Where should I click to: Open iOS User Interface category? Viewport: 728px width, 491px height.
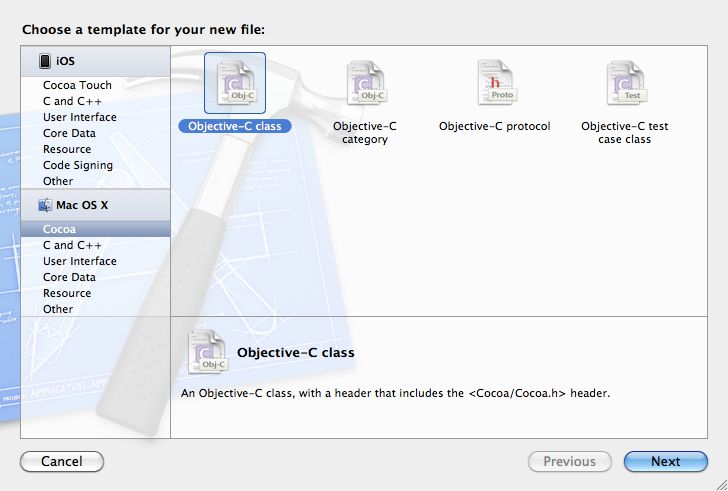[79, 117]
